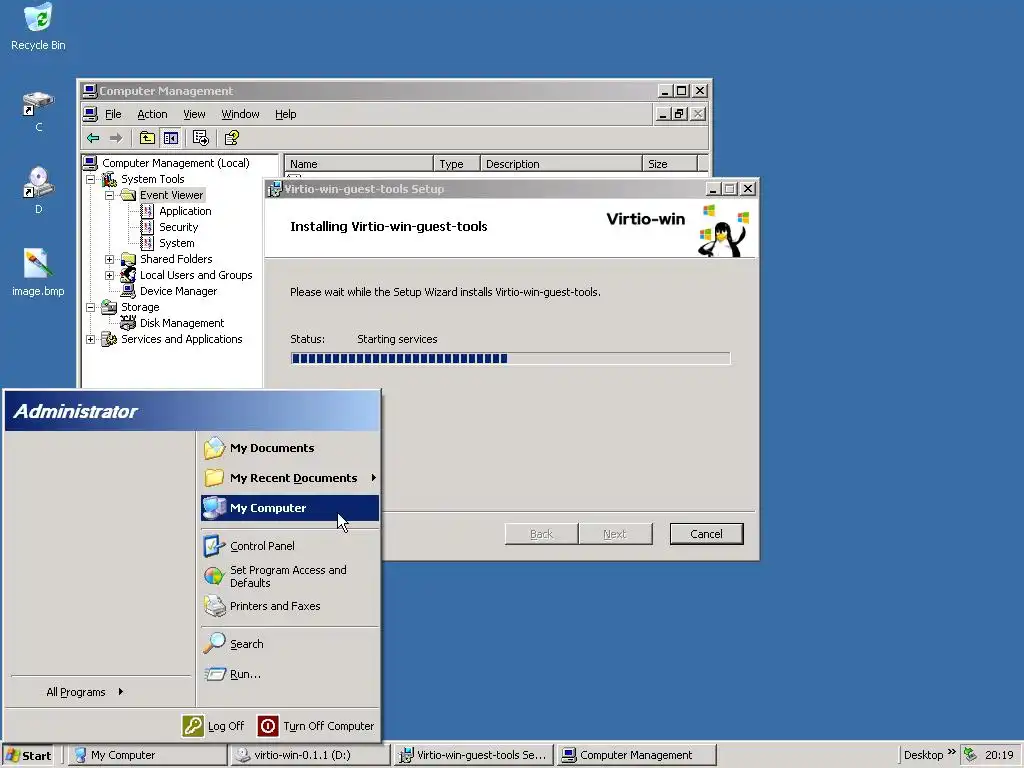The width and height of the screenshot is (1024, 768).
Task: Click the installation progress bar
Action: [x=510, y=358]
